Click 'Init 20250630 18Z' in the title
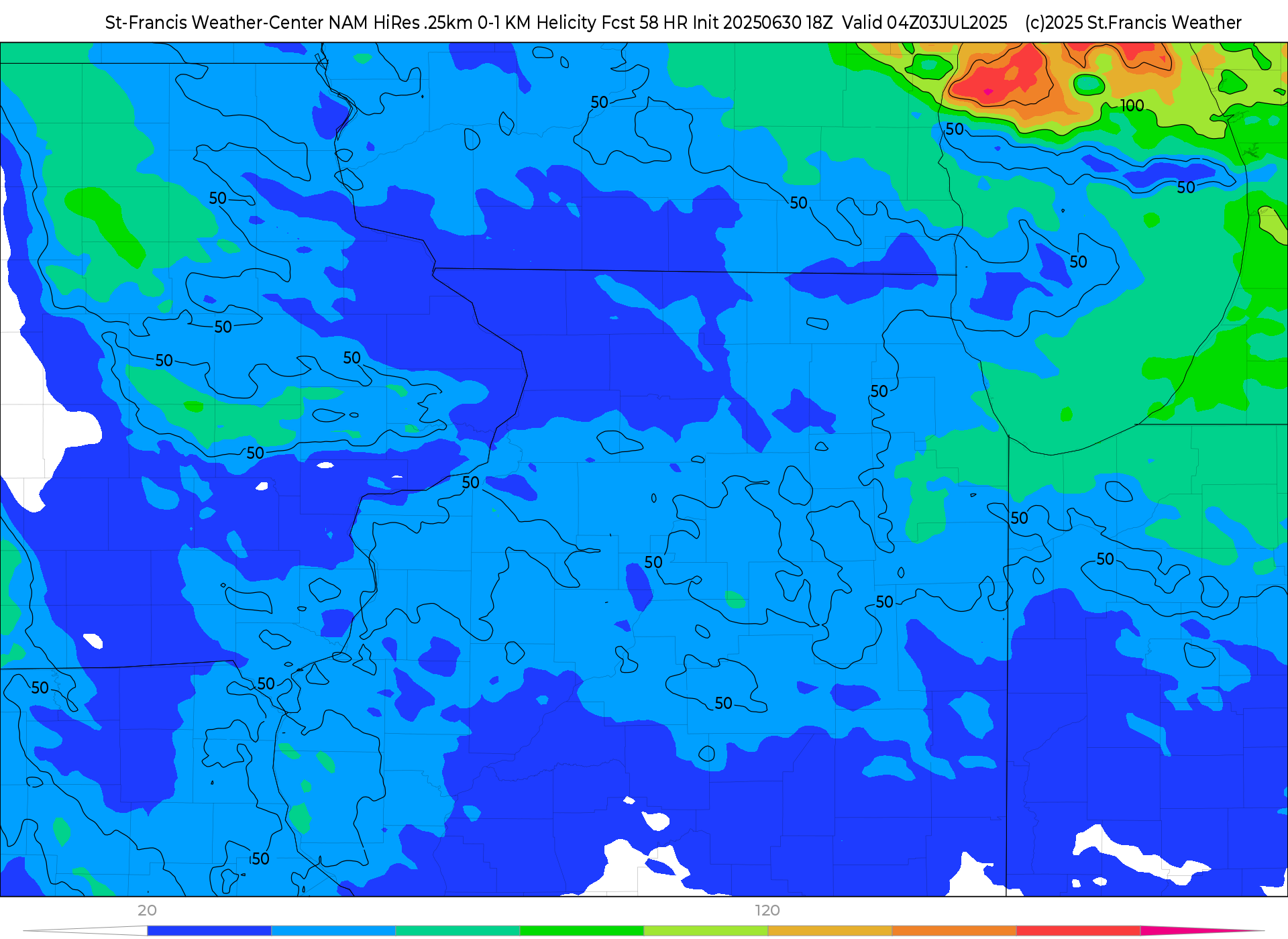Screen dimensions: 1288x939 (x=762, y=23)
